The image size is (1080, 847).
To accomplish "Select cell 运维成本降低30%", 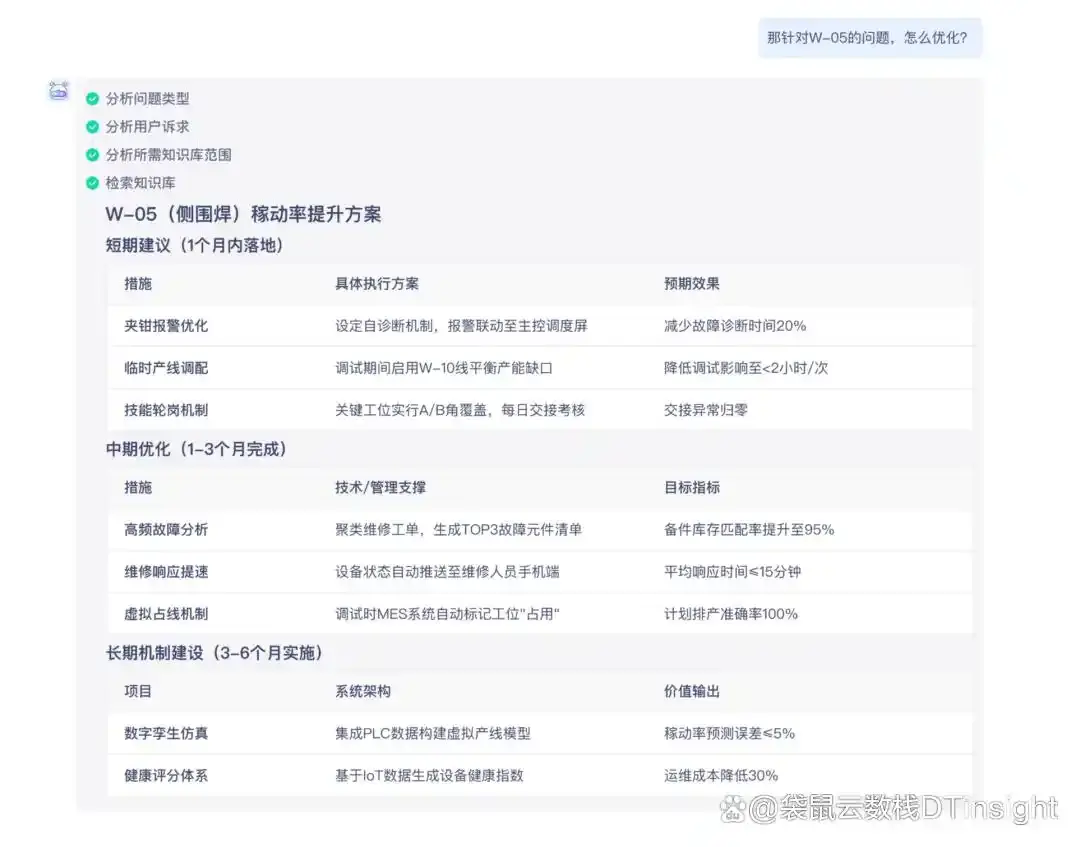I will (x=721, y=775).
